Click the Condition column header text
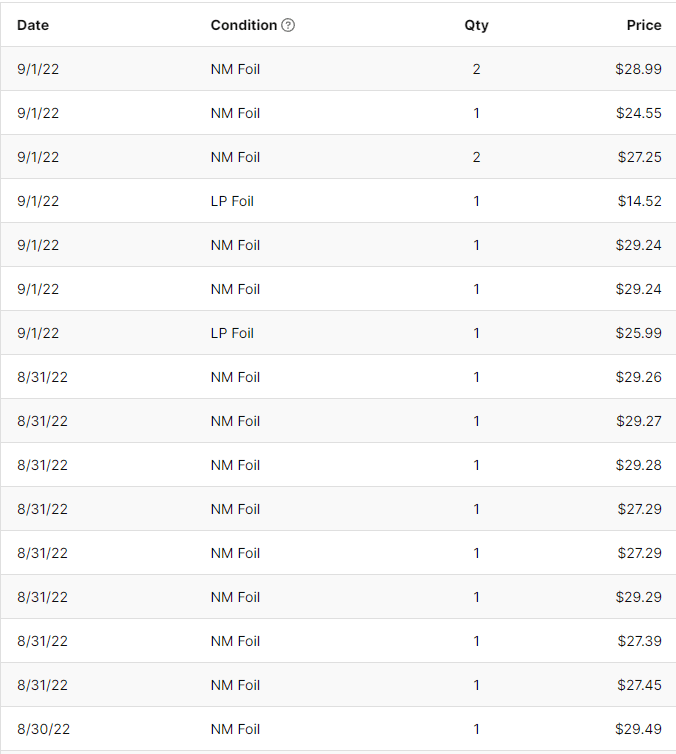Viewport: 676px width, 754px height. [243, 25]
